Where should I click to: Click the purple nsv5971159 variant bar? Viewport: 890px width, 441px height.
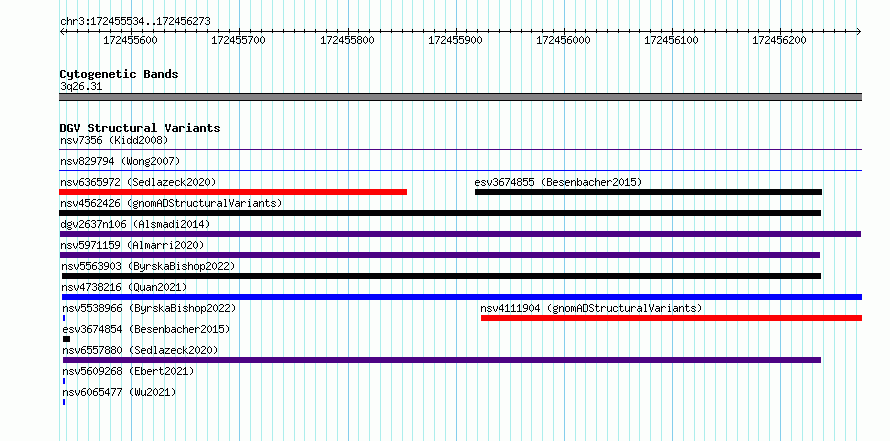439,255
